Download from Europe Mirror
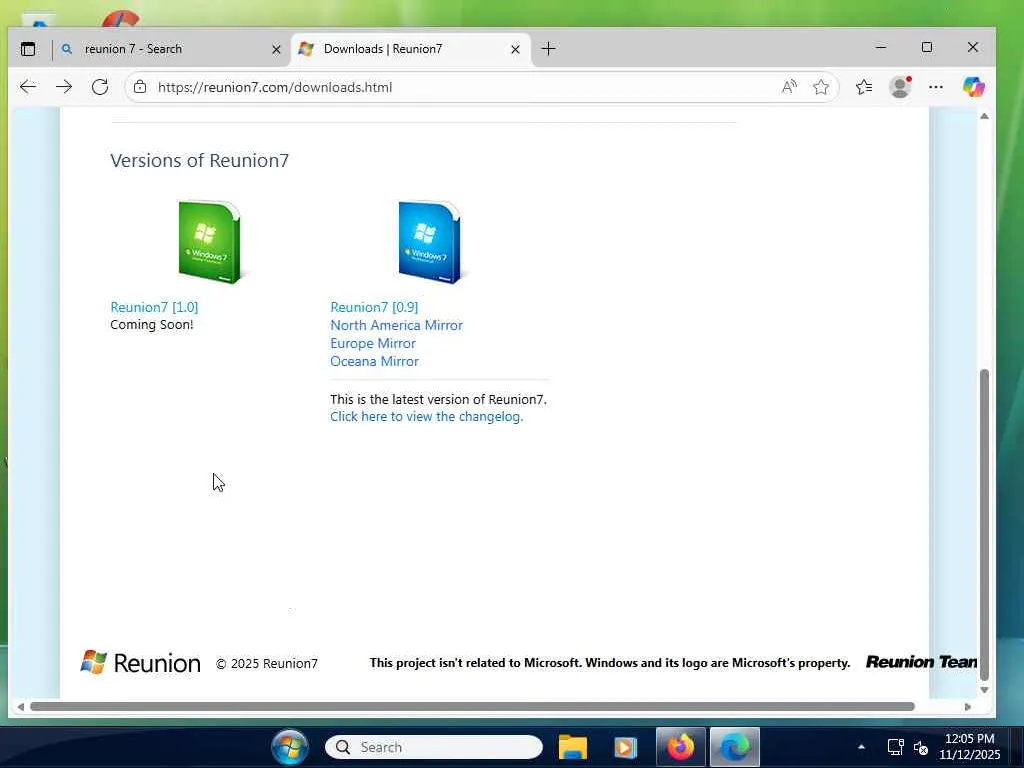 373,344
